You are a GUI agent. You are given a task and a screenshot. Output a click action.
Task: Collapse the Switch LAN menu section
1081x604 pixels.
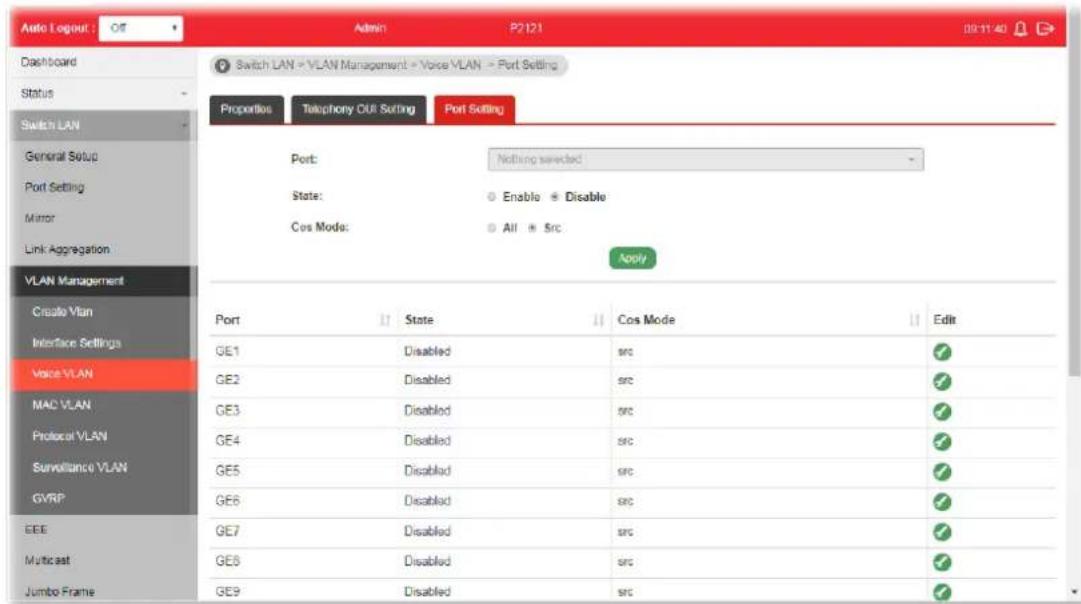[x=103, y=125]
